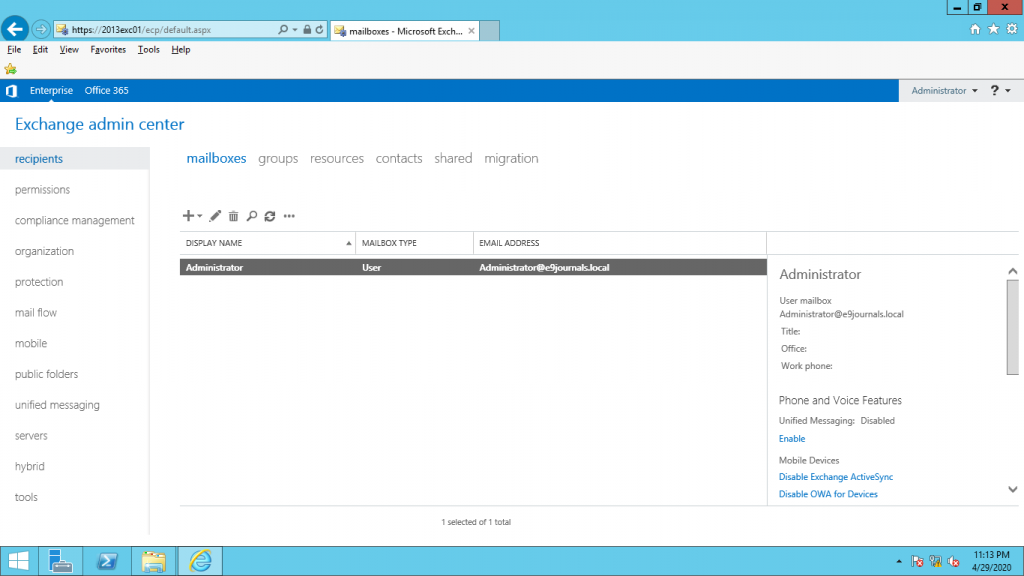Sort by the Mailbox Type column header
Image resolution: width=1024 pixels, height=576 pixels.
point(415,243)
